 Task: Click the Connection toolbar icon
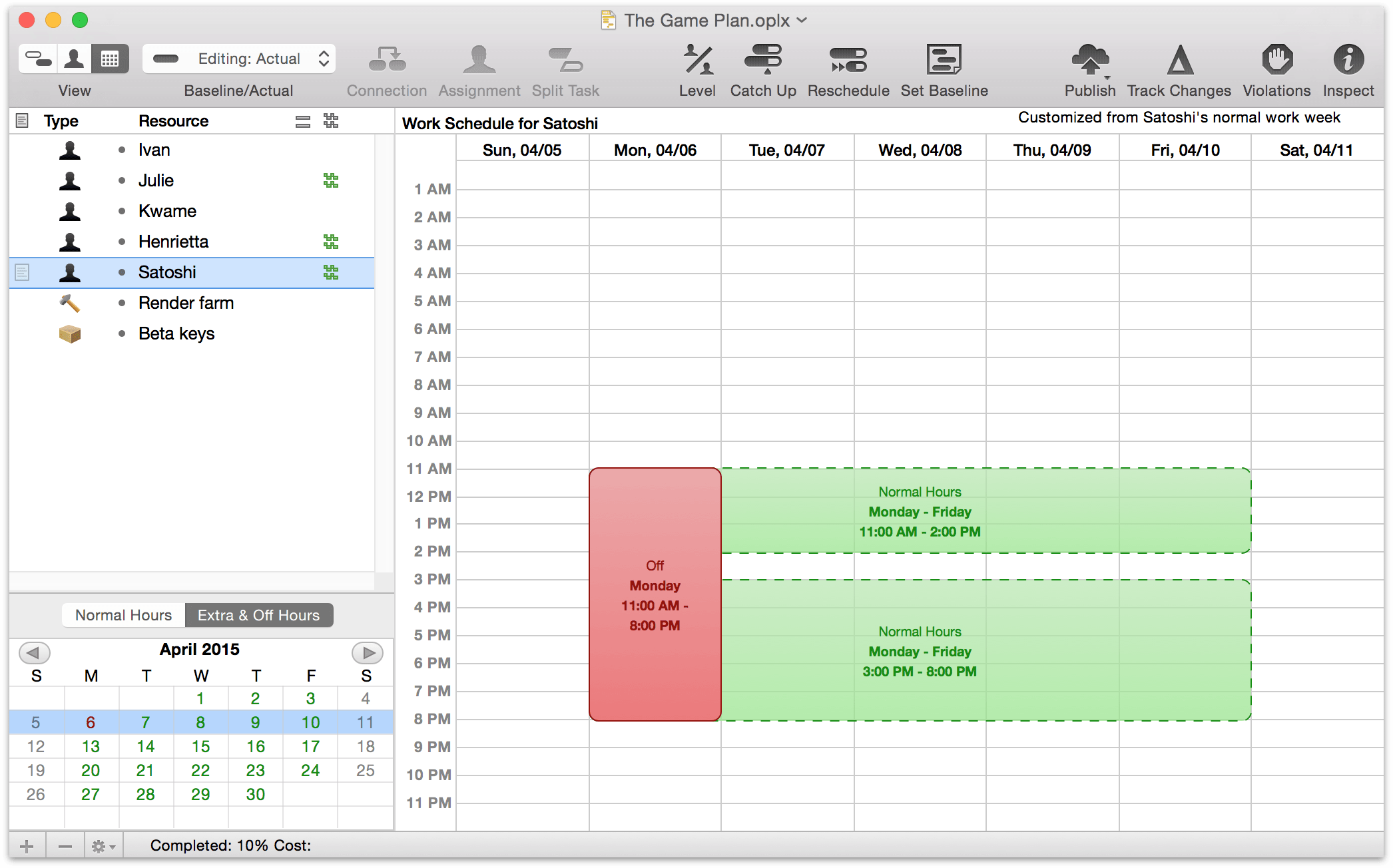click(387, 59)
